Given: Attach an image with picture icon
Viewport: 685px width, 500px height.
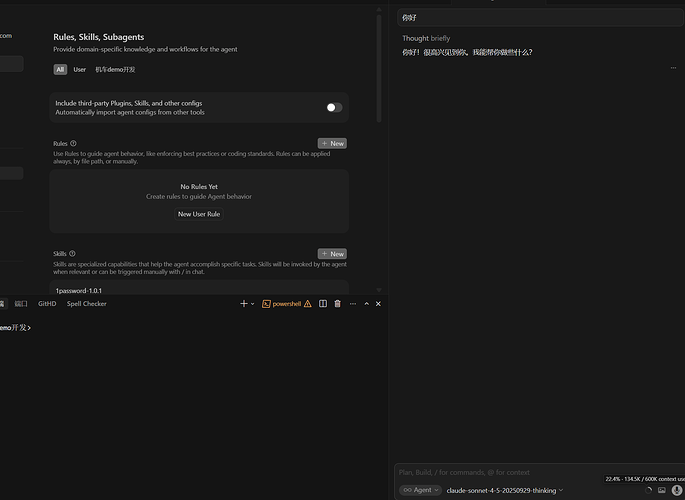Looking at the screenshot, I should coord(662,490).
